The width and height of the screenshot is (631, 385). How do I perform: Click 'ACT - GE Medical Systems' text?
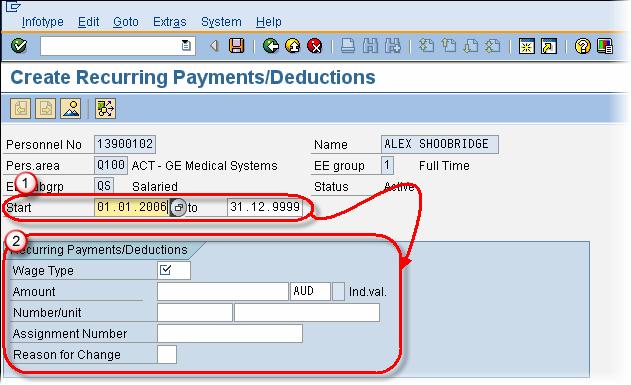(x=205, y=166)
